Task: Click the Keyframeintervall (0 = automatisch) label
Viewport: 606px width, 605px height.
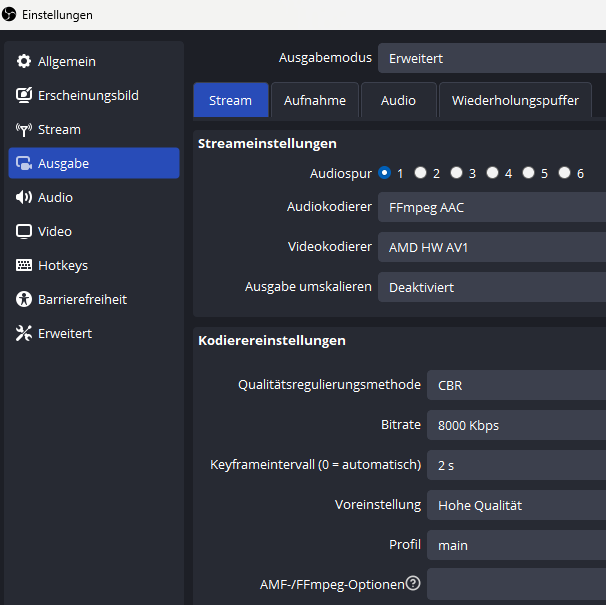Action: (x=315, y=464)
